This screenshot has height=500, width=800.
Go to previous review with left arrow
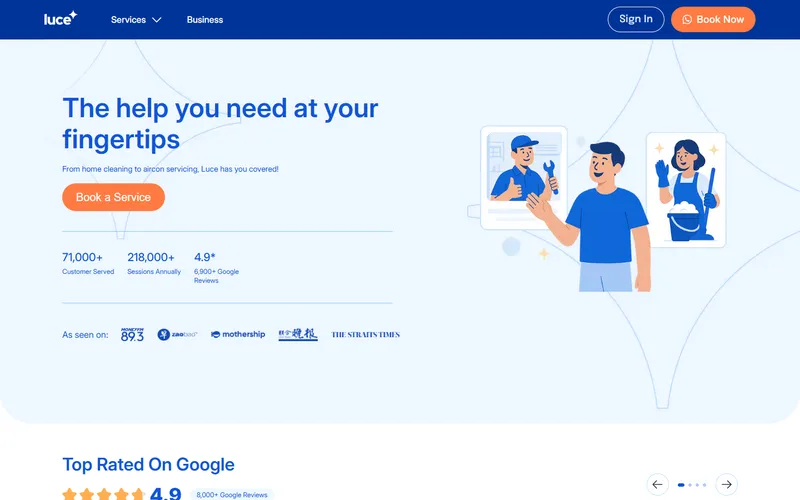657,484
